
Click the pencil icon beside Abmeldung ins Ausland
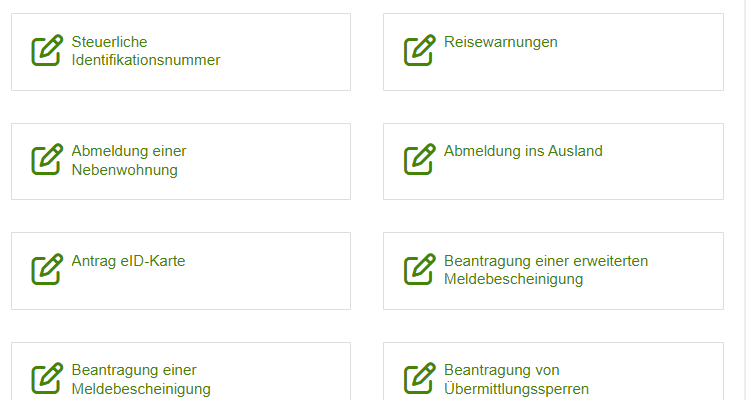[x=420, y=159]
